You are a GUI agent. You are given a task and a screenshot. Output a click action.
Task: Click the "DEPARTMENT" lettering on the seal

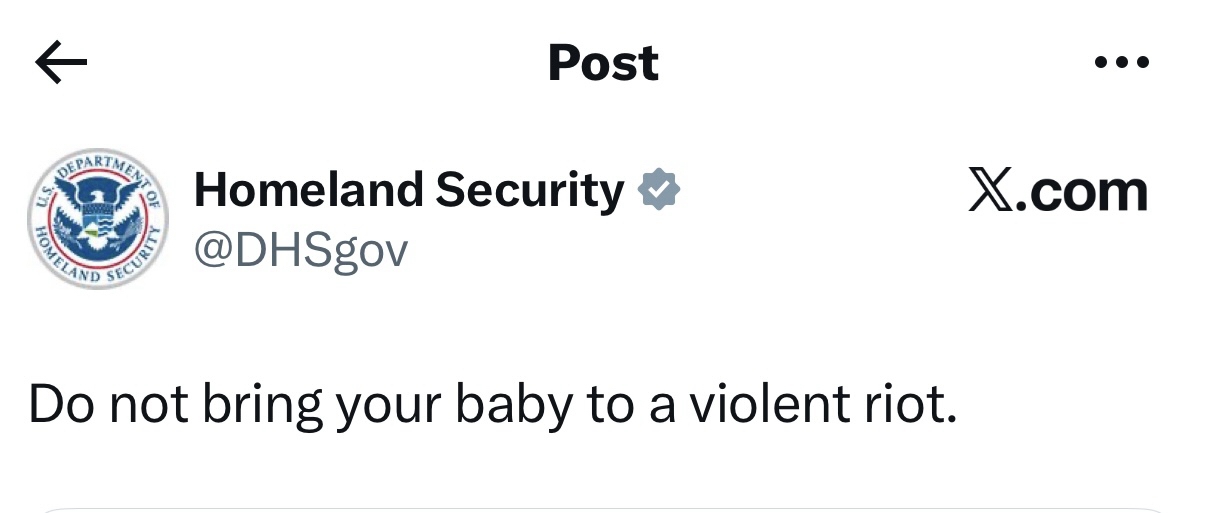pos(95,163)
